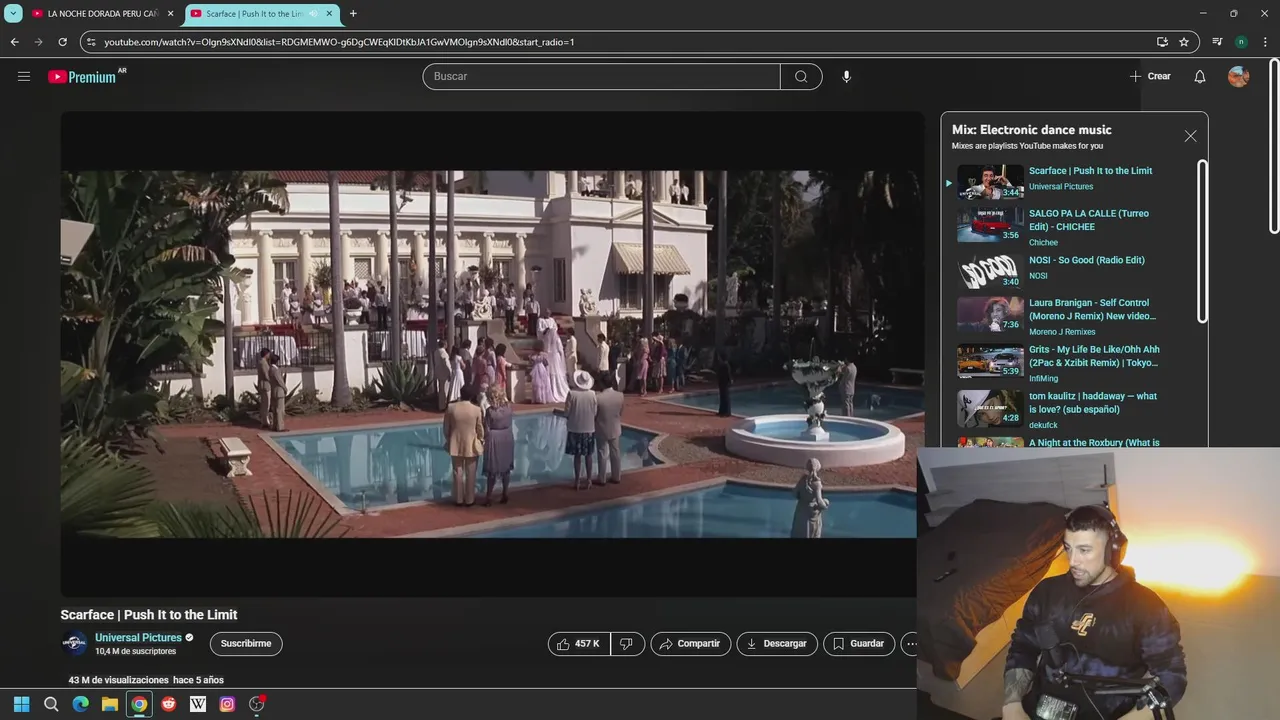1280x720 pixels.
Task: Open the Windows Start menu
Action: (x=21, y=704)
